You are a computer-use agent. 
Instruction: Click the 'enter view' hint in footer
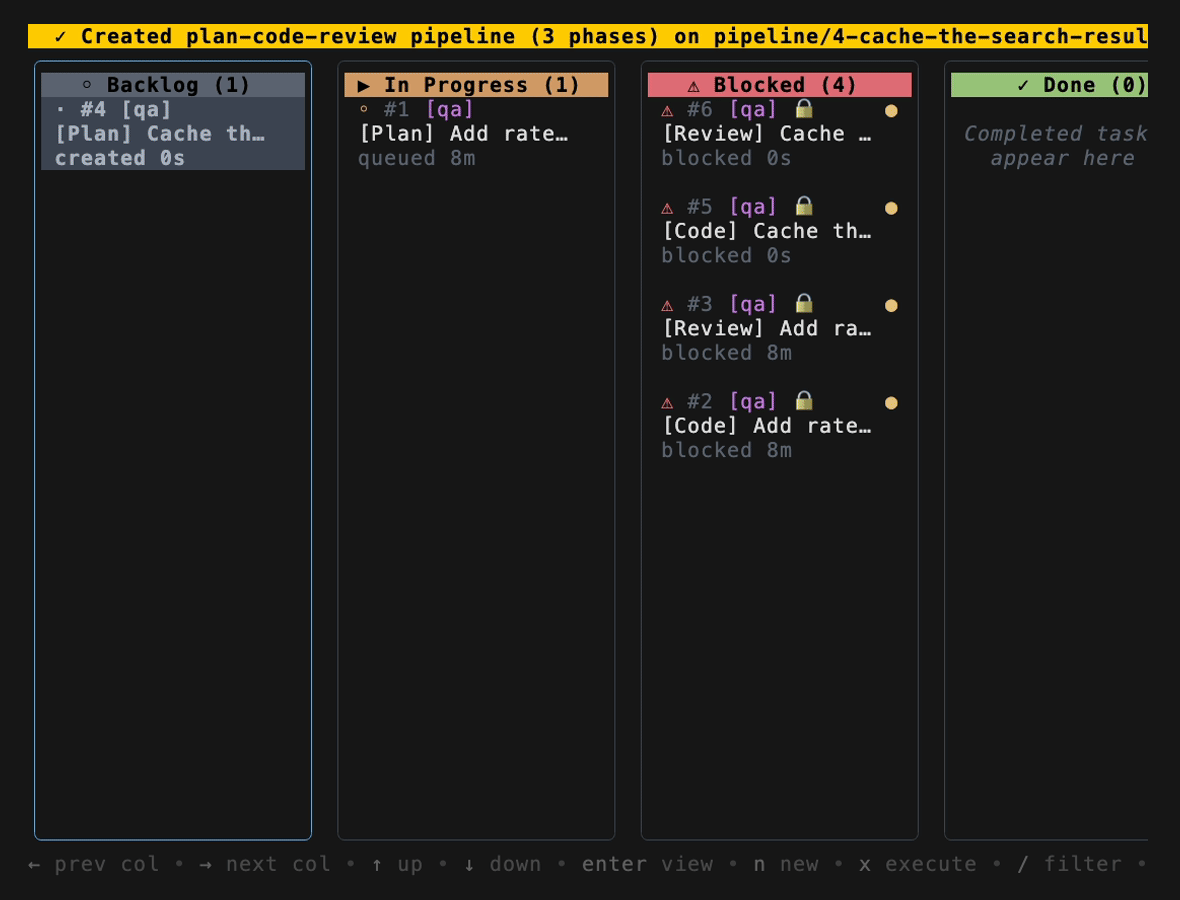[x=647, y=864]
